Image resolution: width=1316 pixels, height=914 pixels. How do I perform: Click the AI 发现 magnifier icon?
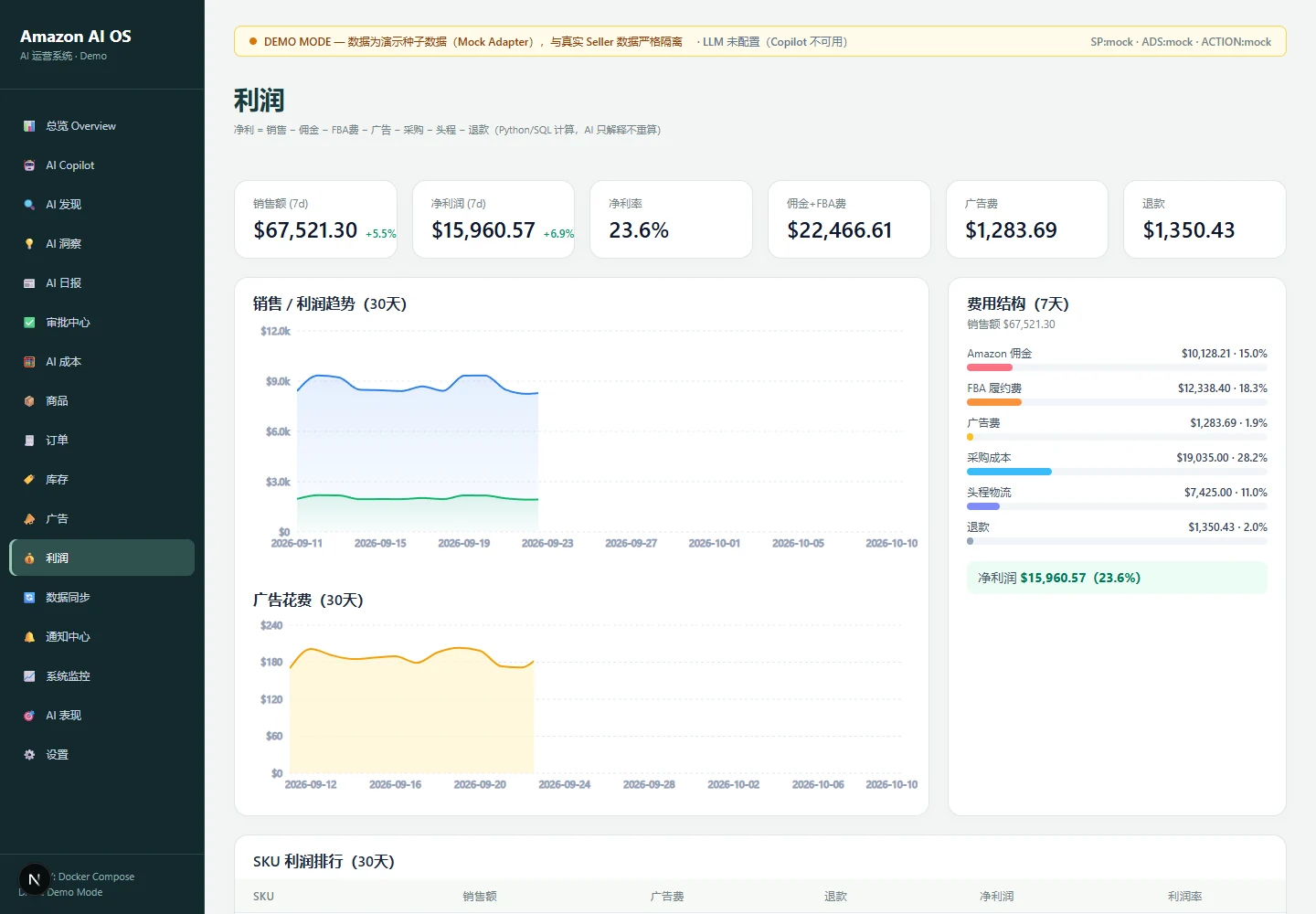29,205
